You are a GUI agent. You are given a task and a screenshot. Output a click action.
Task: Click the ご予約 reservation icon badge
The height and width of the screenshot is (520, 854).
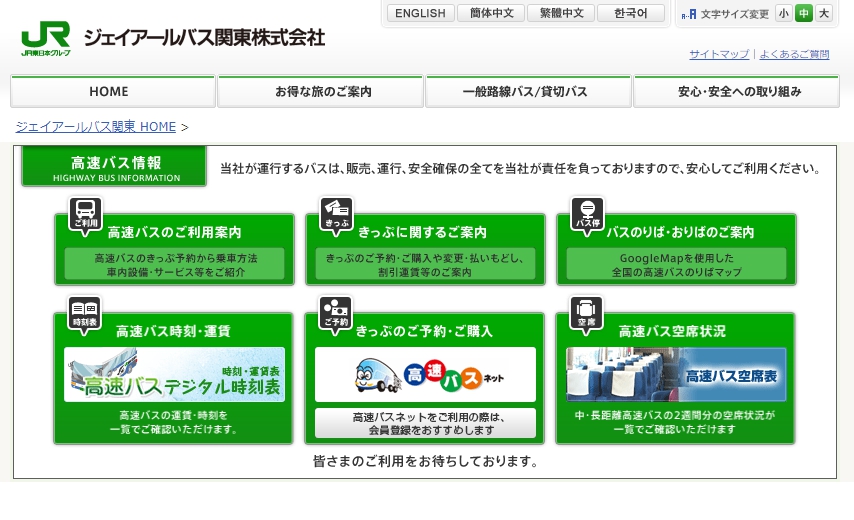336,314
